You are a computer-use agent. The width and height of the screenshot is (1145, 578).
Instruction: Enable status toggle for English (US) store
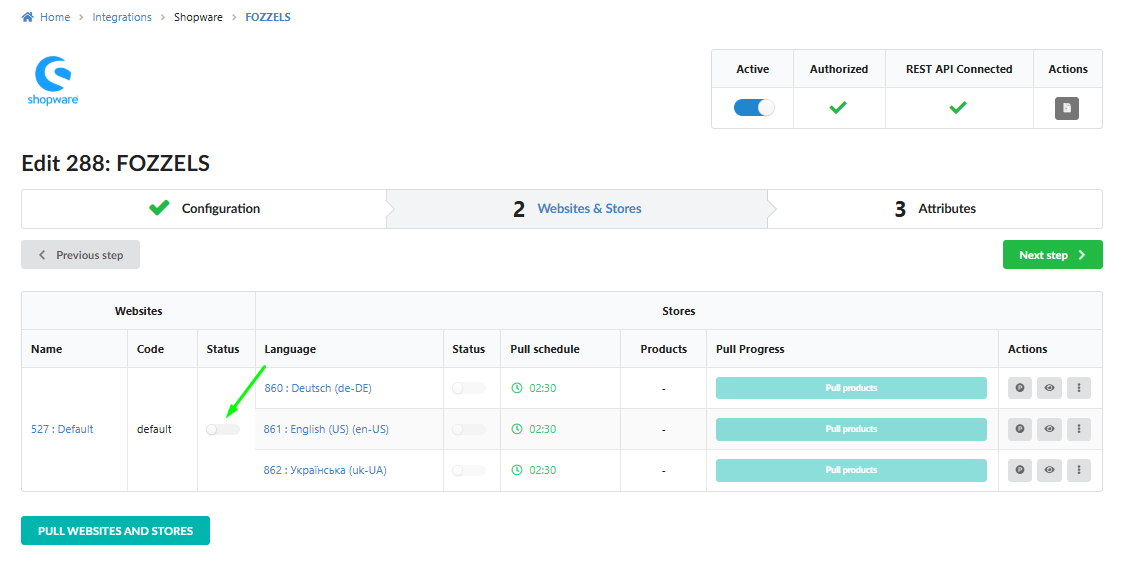click(468, 429)
